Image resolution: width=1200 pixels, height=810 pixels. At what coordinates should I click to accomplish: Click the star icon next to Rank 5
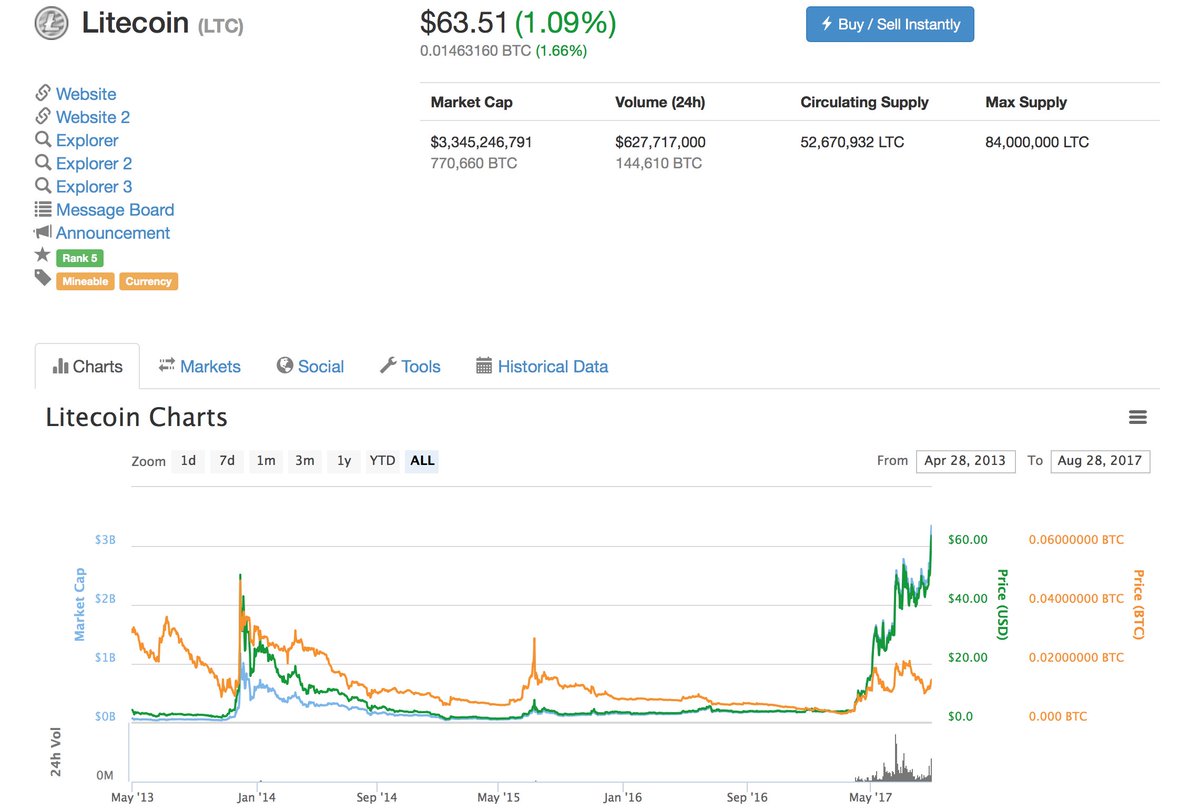tap(43, 256)
